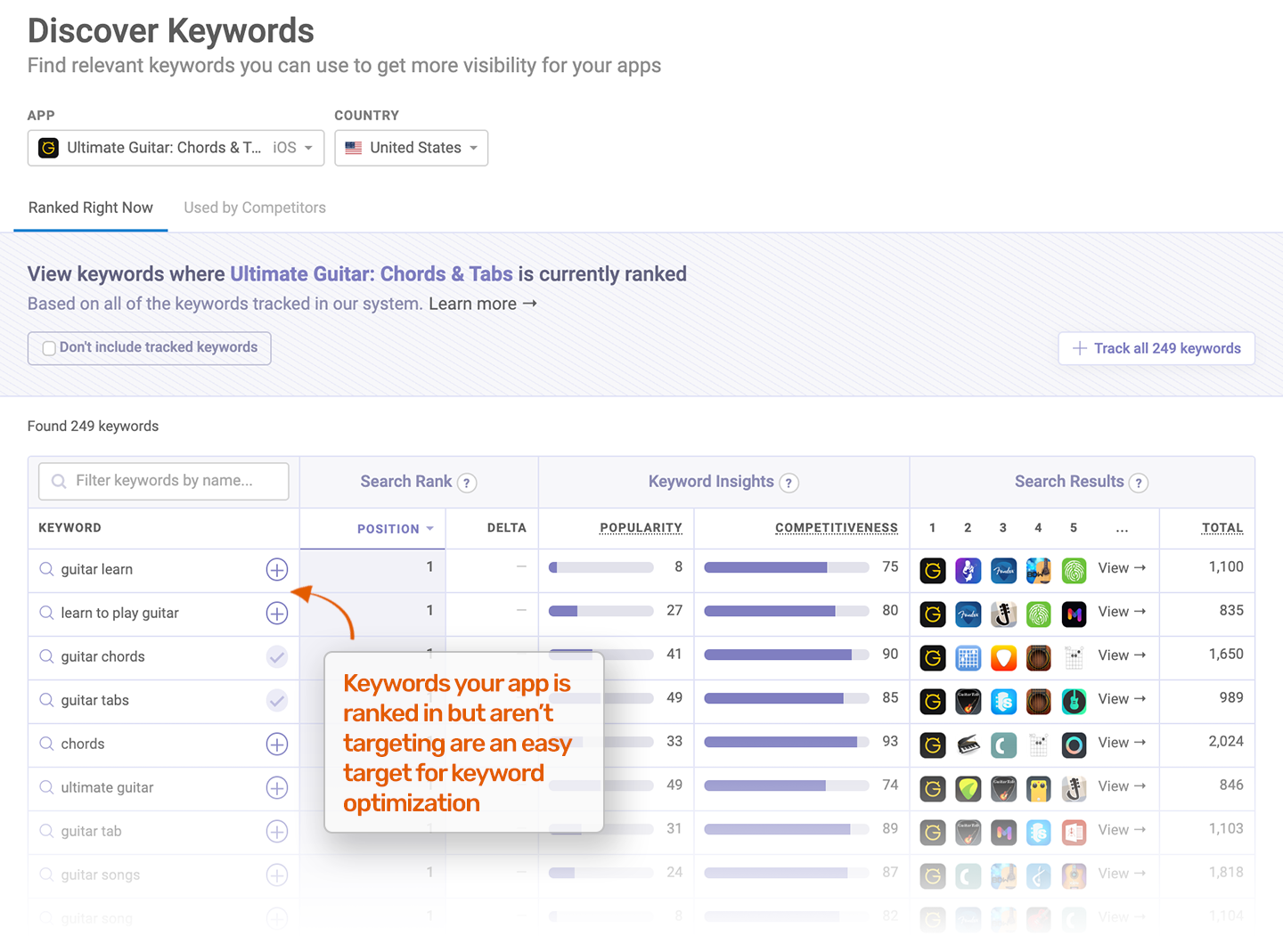Click Delta column header

tap(506, 528)
